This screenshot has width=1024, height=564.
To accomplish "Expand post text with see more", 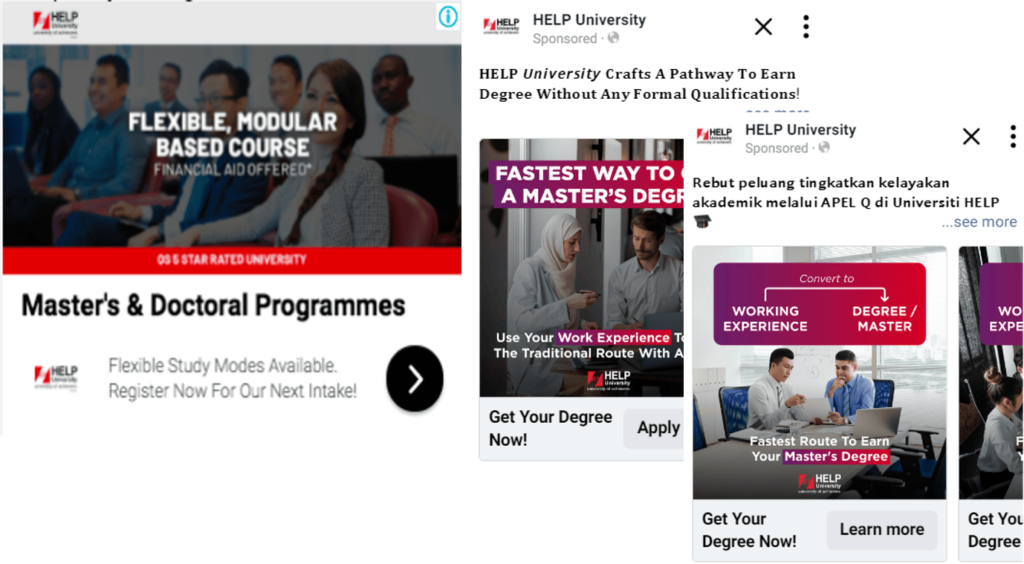I will (978, 222).
